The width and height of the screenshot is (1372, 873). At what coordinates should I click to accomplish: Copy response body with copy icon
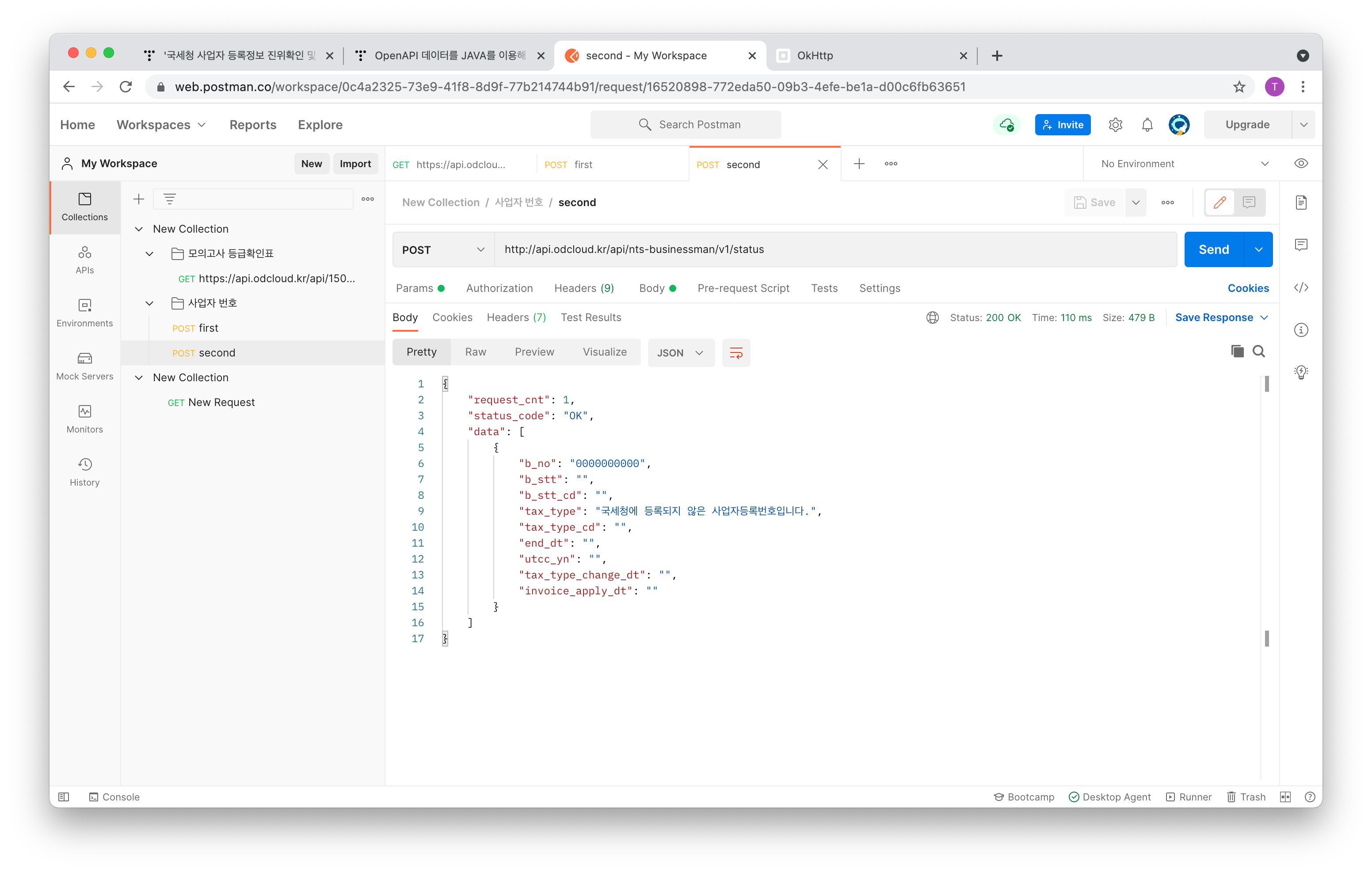click(x=1237, y=351)
